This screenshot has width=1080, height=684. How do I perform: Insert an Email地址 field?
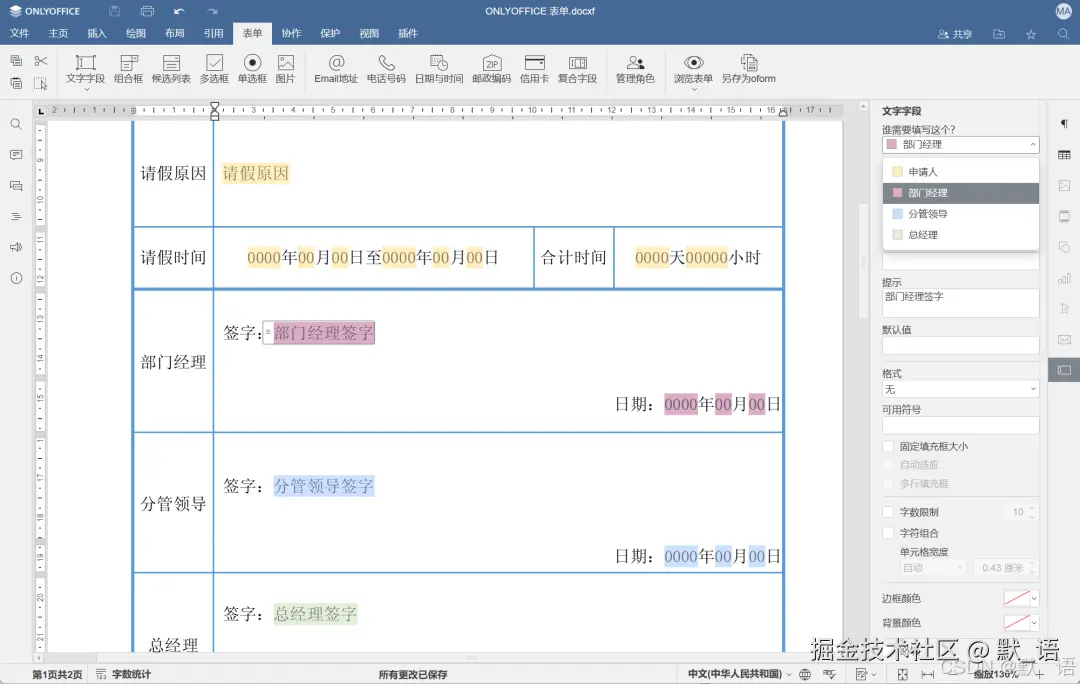click(336, 69)
